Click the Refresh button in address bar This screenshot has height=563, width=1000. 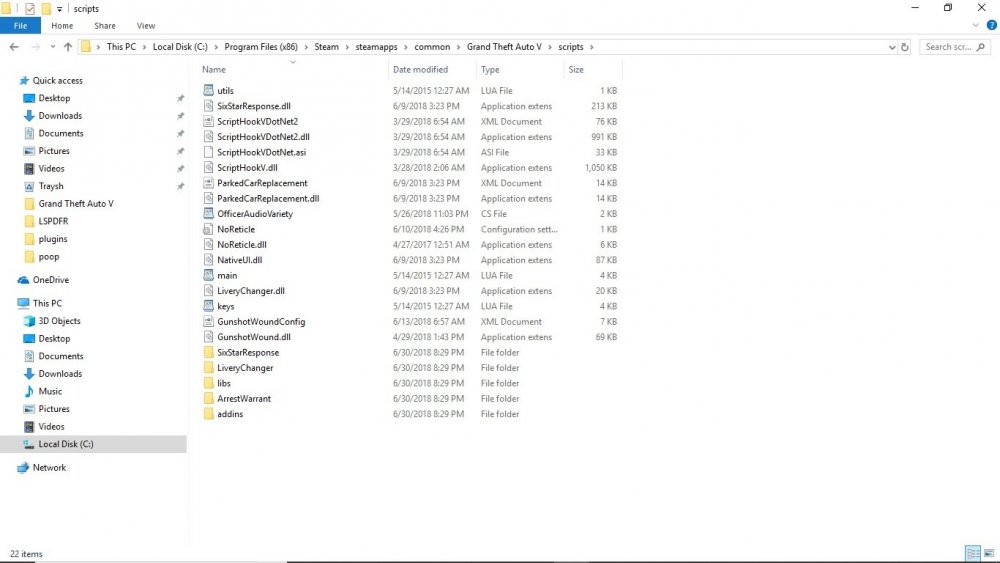coord(904,47)
